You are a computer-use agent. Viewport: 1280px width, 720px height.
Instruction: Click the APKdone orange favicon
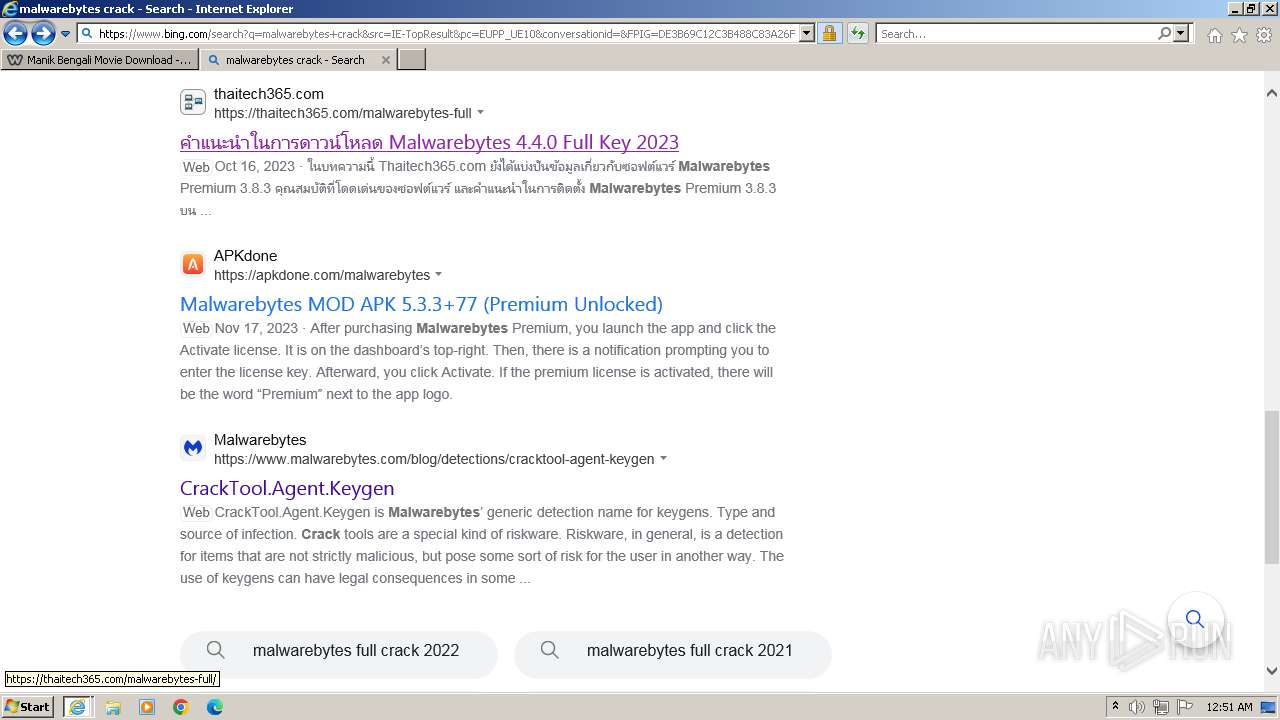(x=193, y=264)
